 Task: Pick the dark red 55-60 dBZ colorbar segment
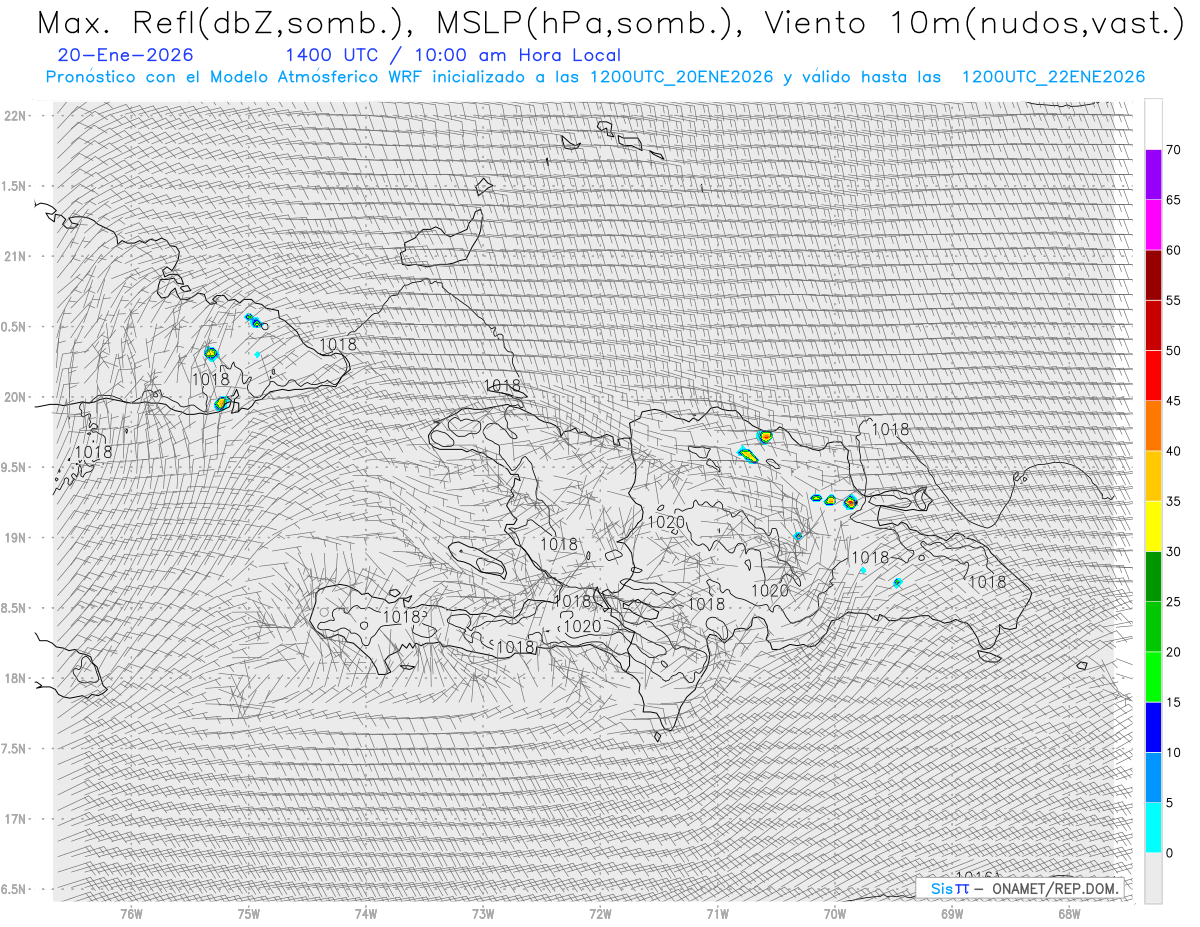point(1153,275)
